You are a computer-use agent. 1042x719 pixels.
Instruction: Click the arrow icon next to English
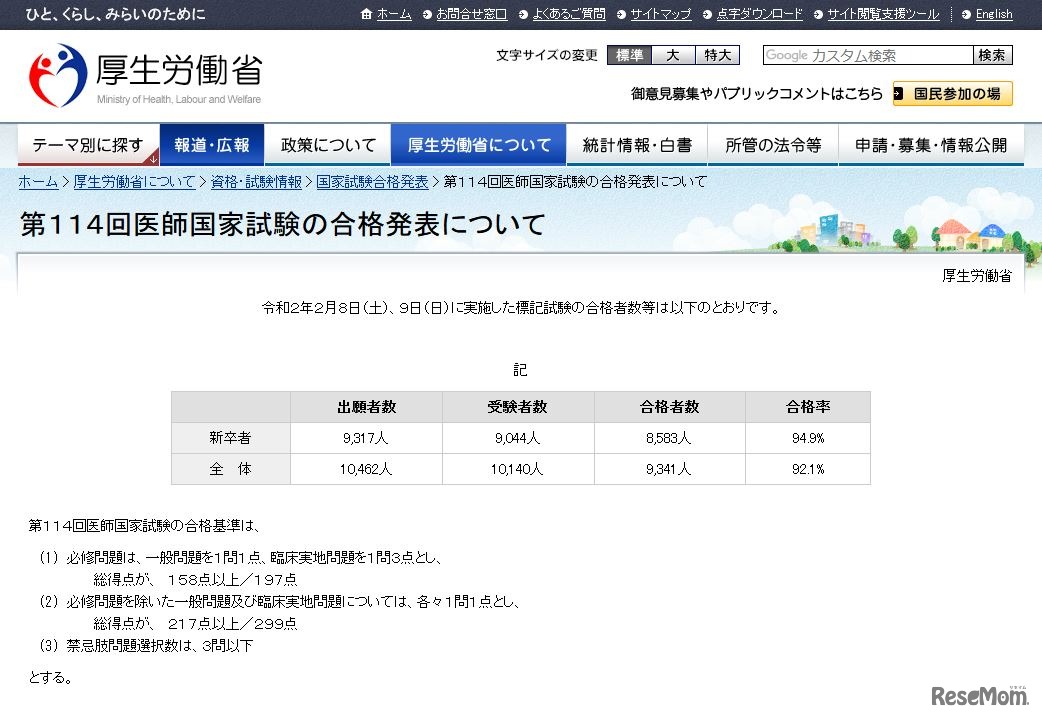coord(965,14)
